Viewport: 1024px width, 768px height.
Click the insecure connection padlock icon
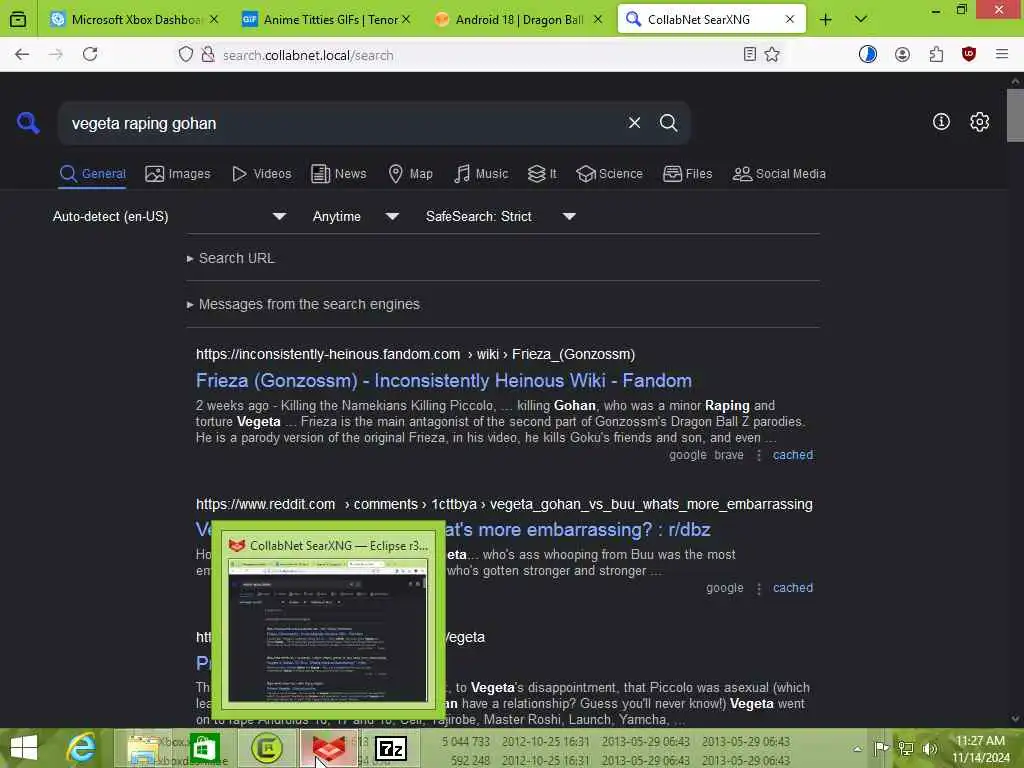tap(208, 55)
